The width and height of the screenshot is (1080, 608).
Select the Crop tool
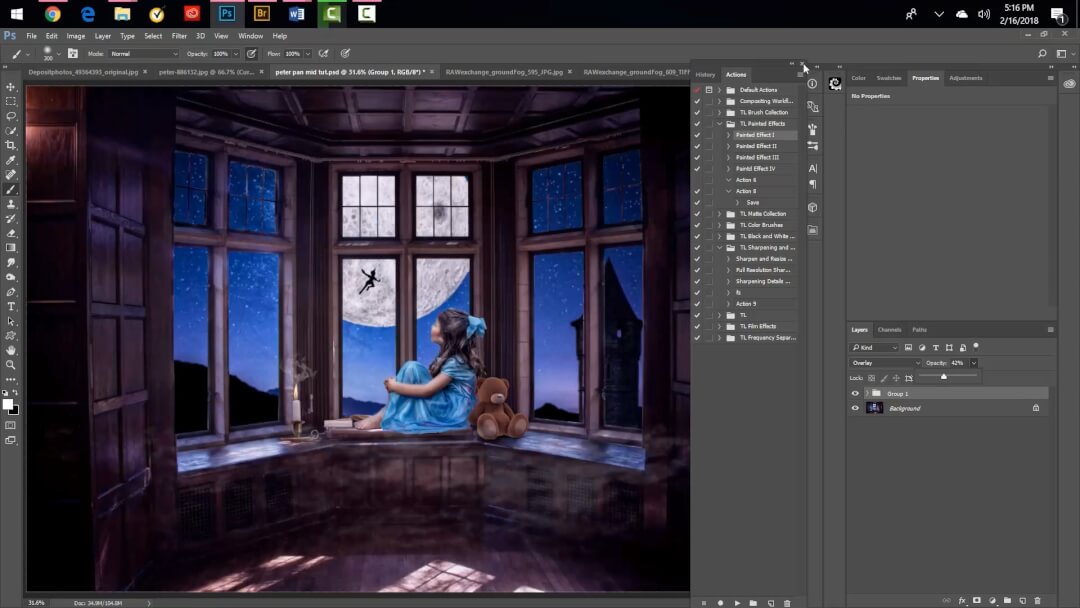click(x=10, y=145)
